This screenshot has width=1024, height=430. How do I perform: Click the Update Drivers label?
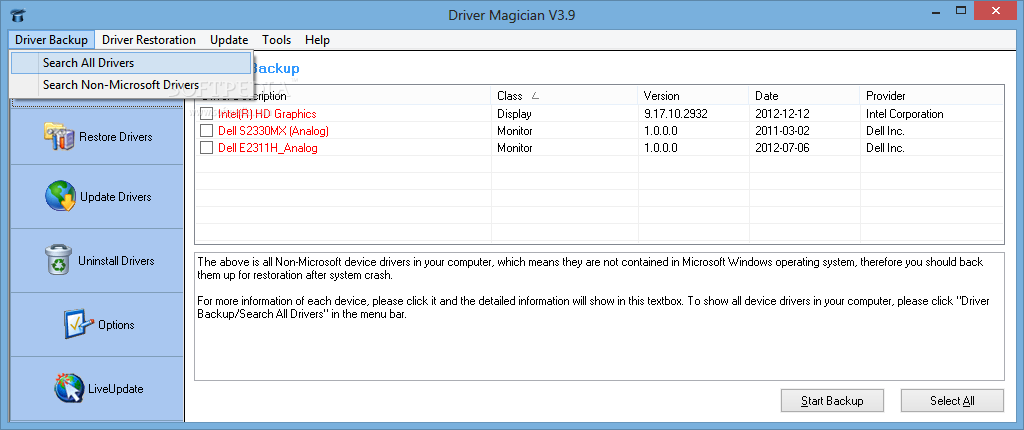click(x=116, y=197)
